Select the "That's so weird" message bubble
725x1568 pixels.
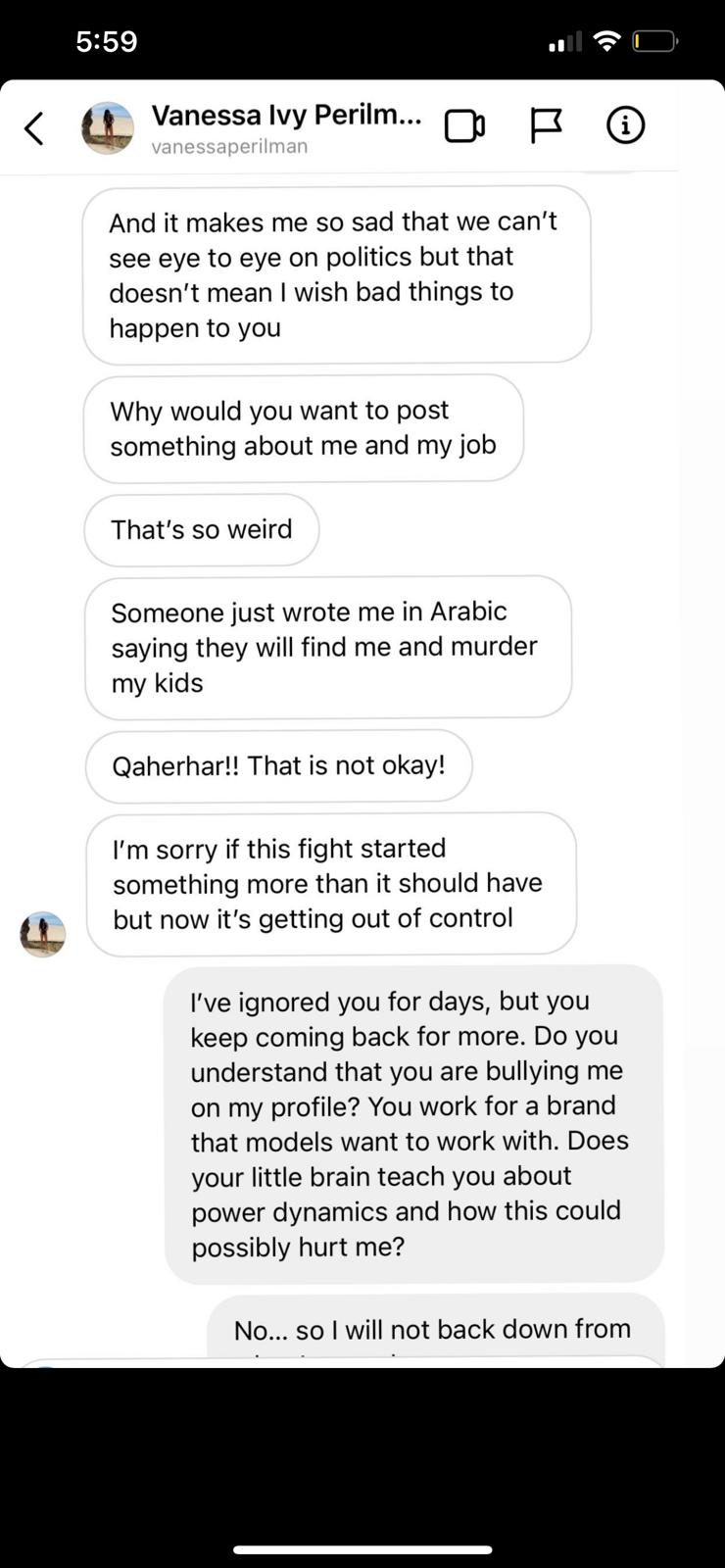pyautogui.click(x=202, y=530)
